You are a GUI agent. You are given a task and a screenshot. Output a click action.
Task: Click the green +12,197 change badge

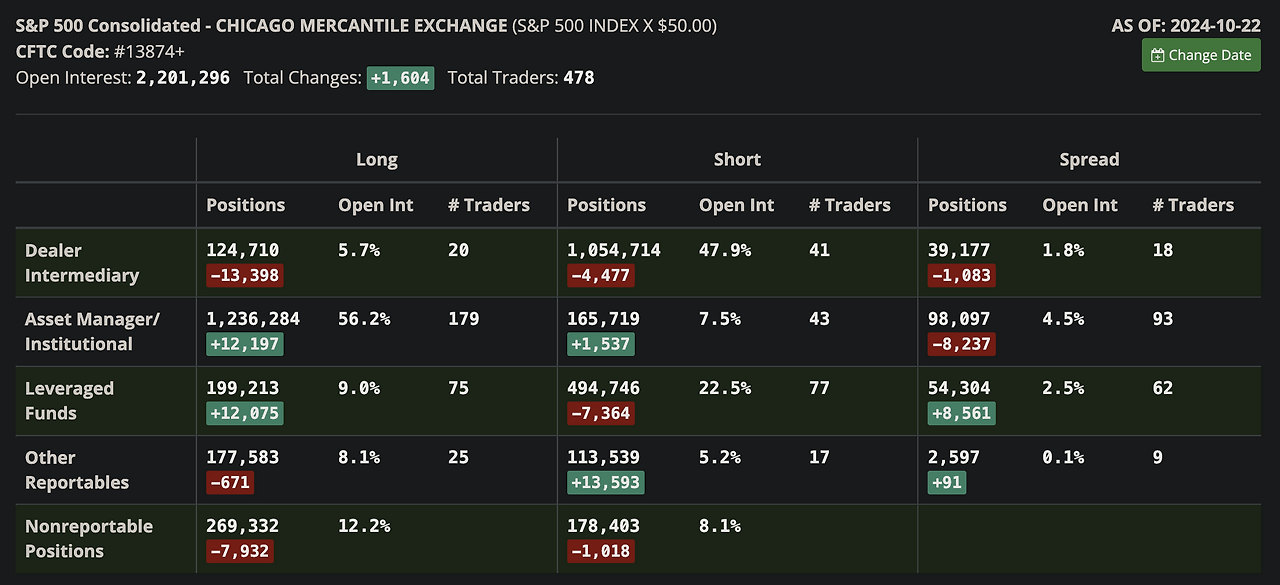[x=244, y=345]
